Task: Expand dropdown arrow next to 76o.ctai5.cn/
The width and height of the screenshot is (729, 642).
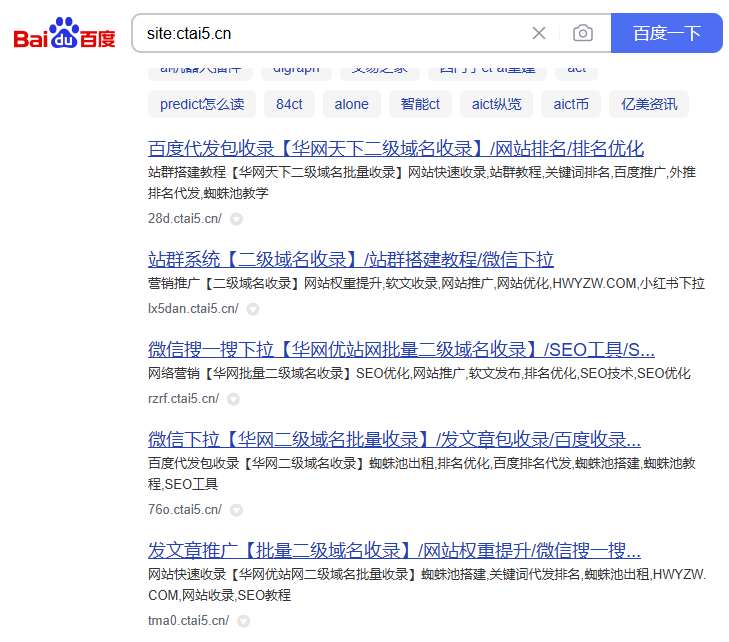Action: 237,510
